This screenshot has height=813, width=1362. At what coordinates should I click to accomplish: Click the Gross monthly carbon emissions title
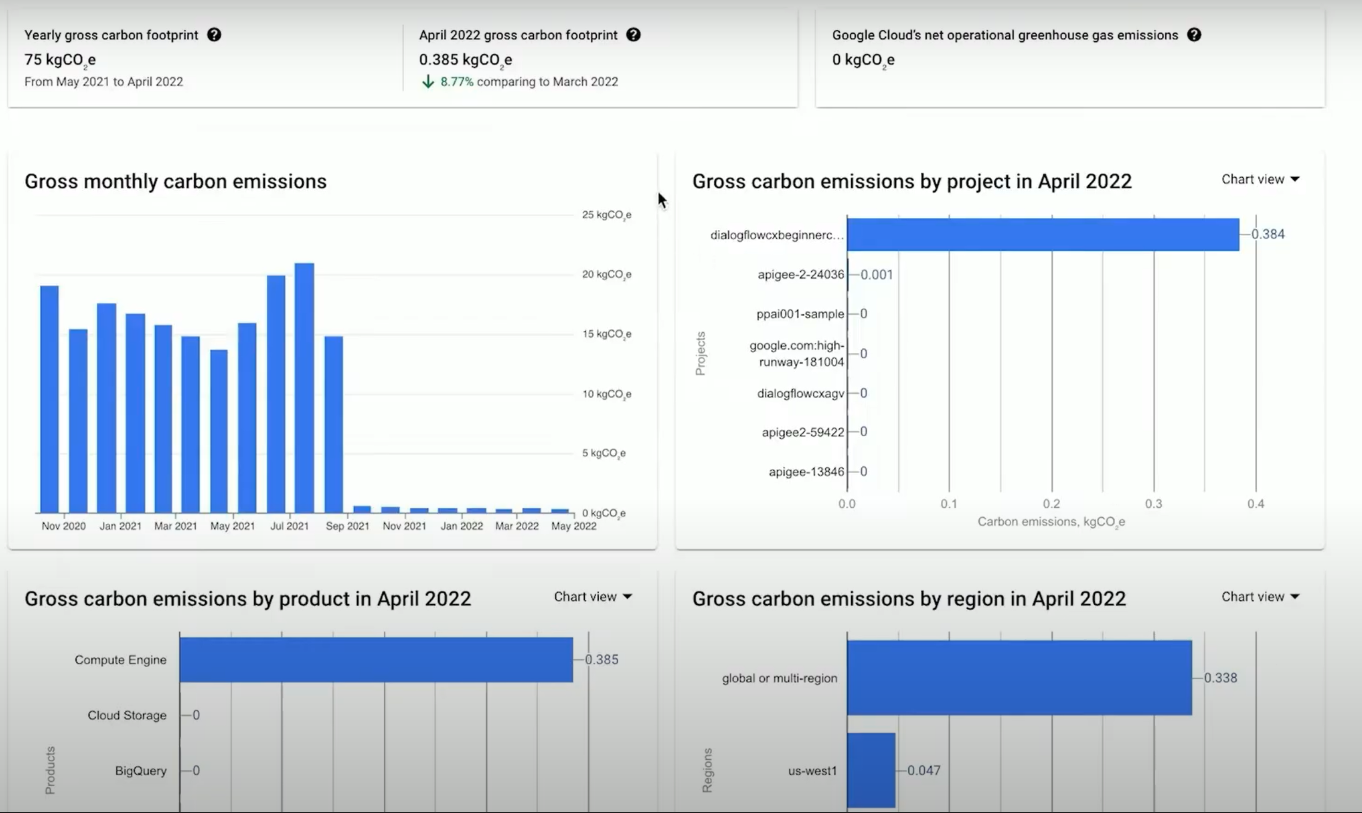(x=175, y=182)
